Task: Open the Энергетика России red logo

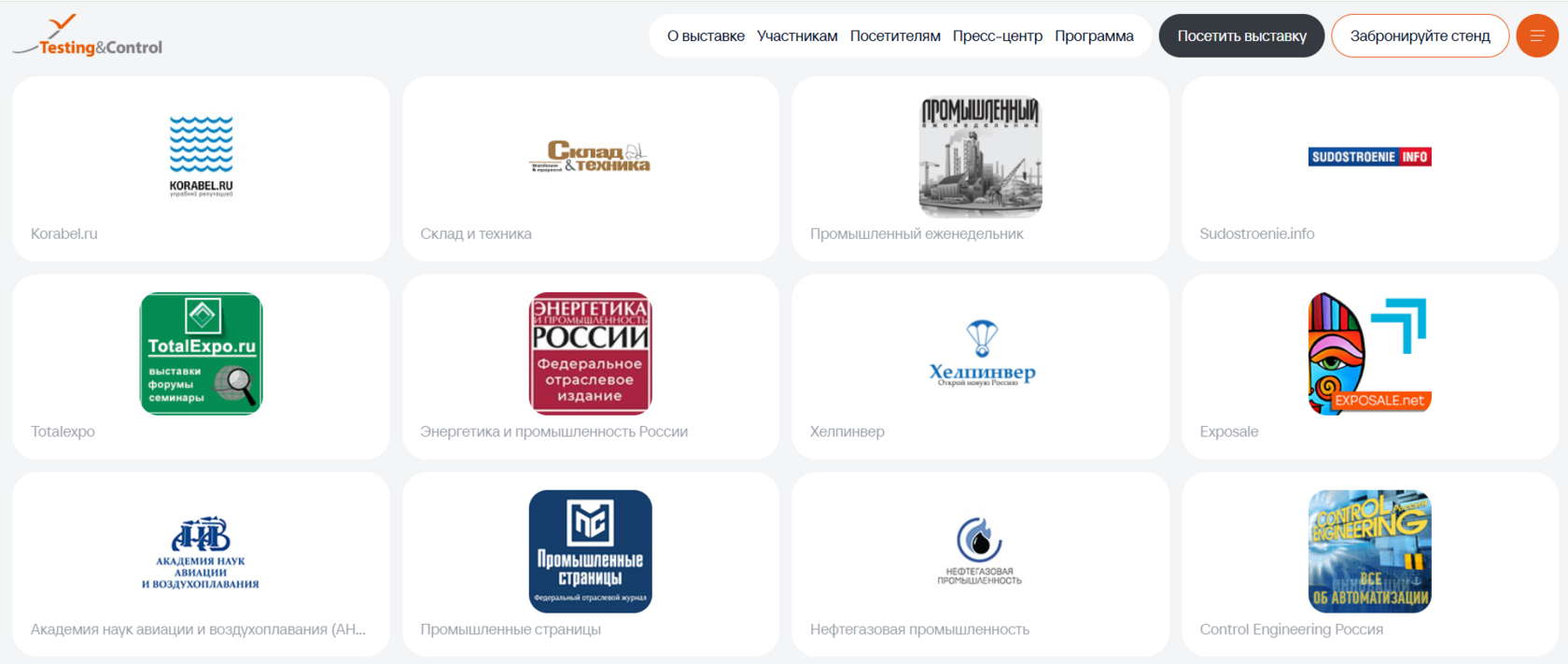Action: 590,354
